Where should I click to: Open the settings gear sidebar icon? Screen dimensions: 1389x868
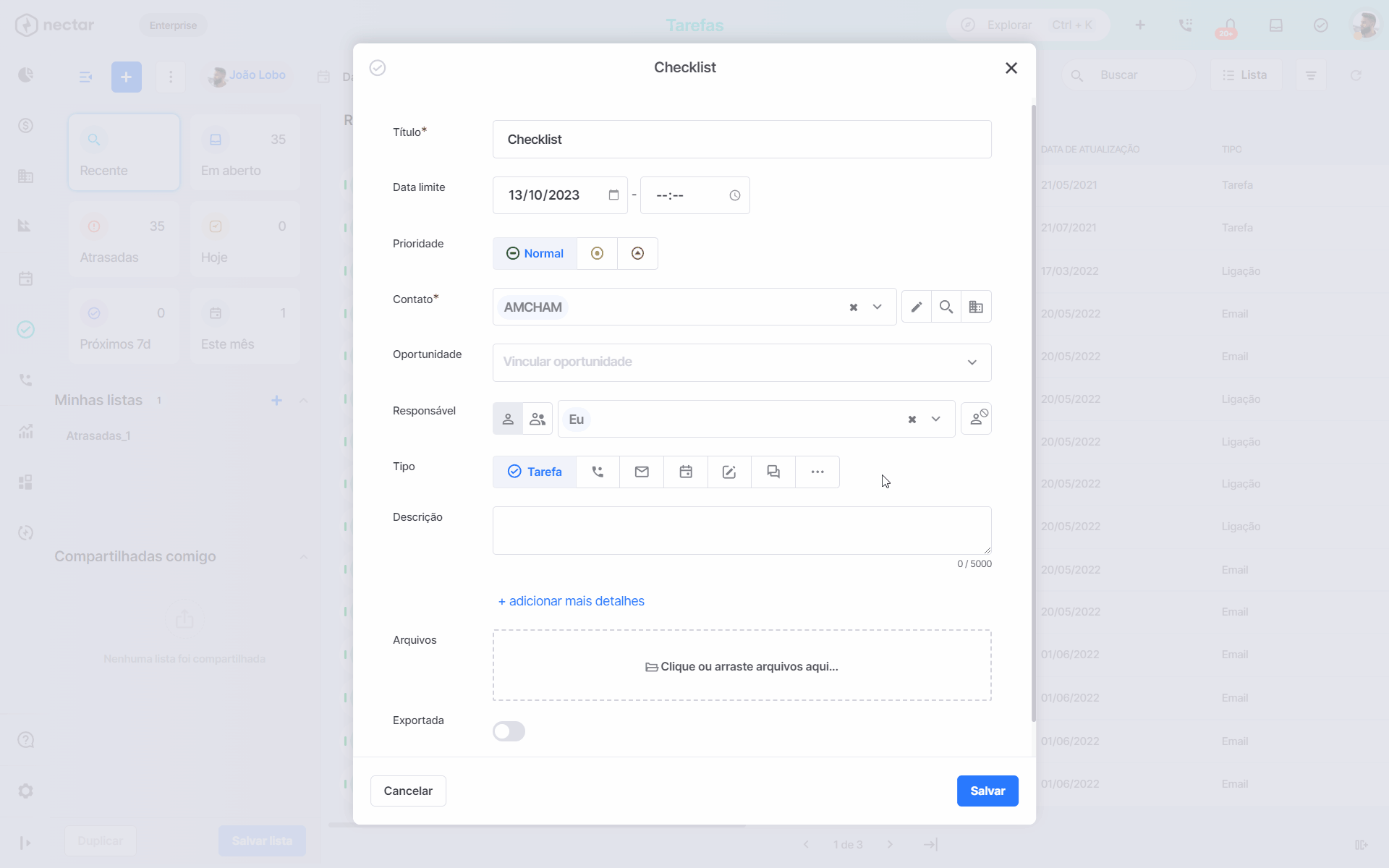pyautogui.click(x=26, y=791)
